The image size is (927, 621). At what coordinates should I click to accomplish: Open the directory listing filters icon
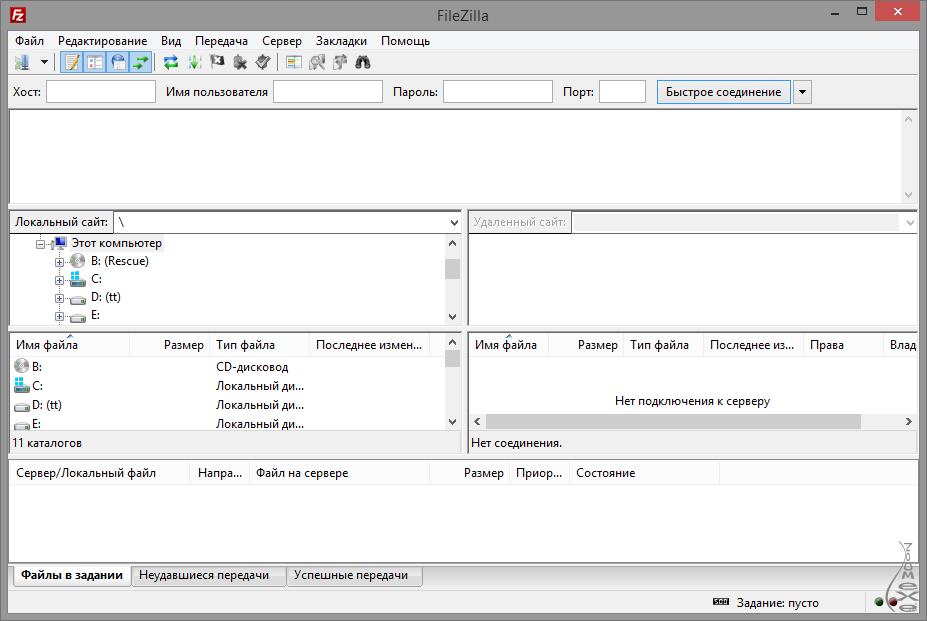(x=294, y=62)
